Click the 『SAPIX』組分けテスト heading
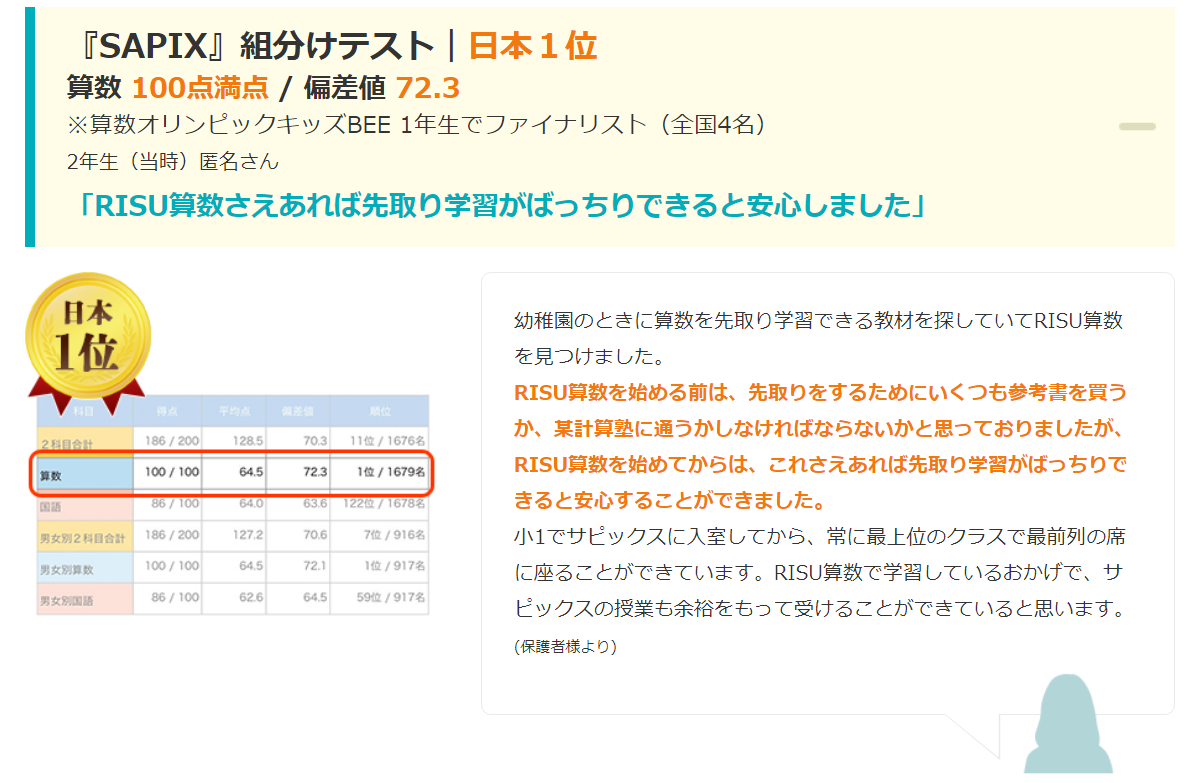Viewport: 1200px width, 783px height. tap(255, 45)
